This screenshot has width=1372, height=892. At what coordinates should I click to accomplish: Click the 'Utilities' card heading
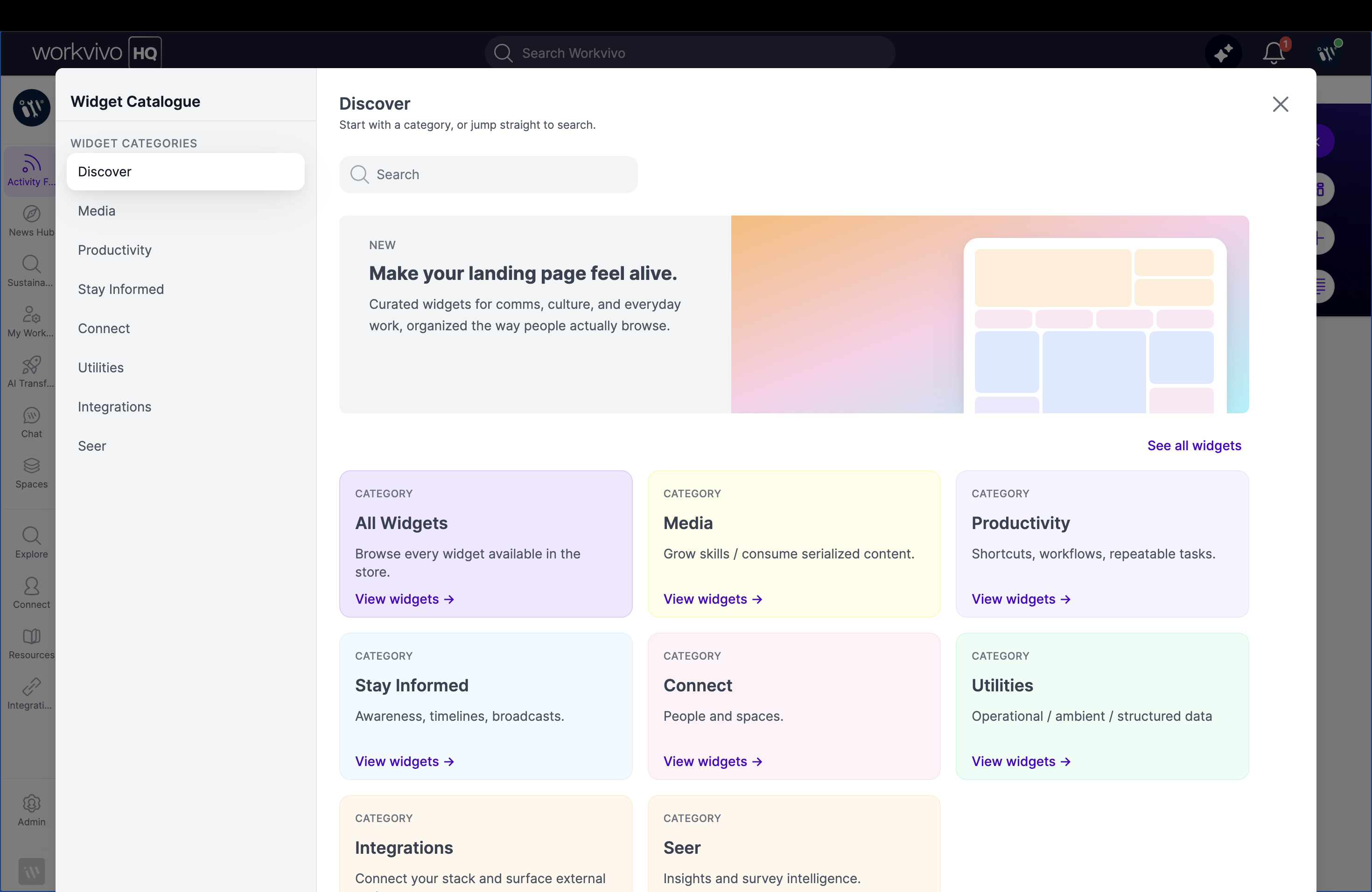(x=1002, y=686)
